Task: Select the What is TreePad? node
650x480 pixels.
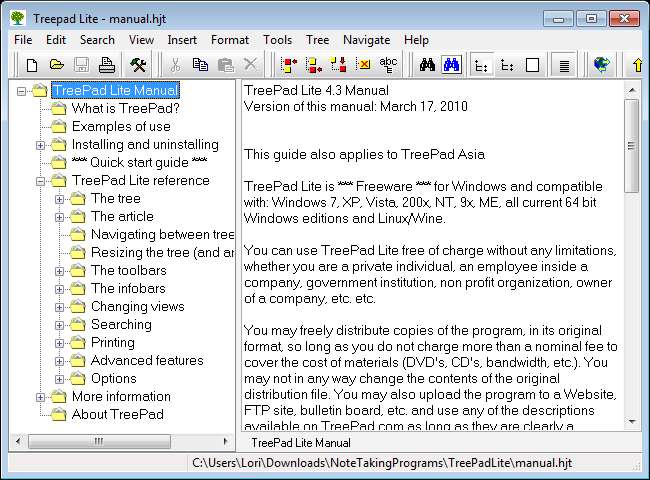Action: click(x=126, y=109)
